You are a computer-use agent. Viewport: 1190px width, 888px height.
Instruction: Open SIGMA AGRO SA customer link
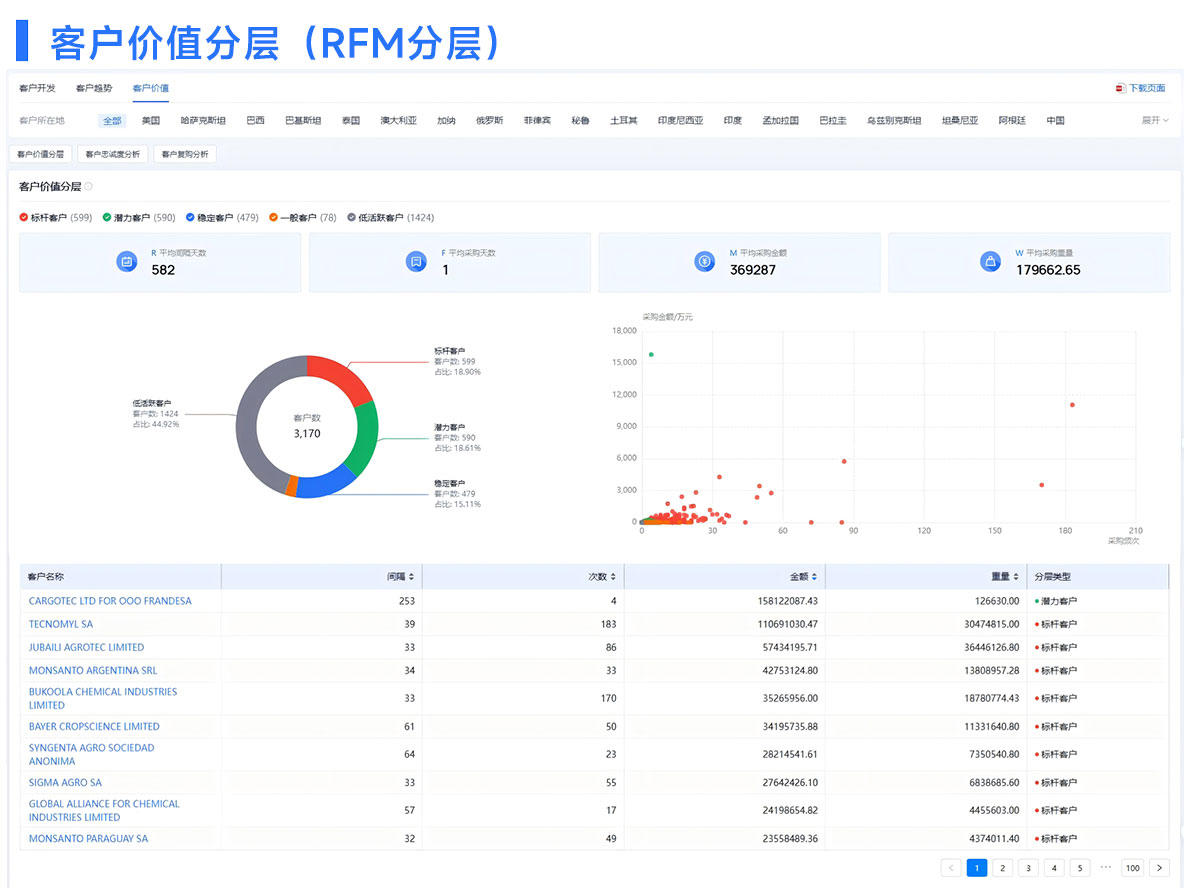pyautogui.click(x=65, y=783)
